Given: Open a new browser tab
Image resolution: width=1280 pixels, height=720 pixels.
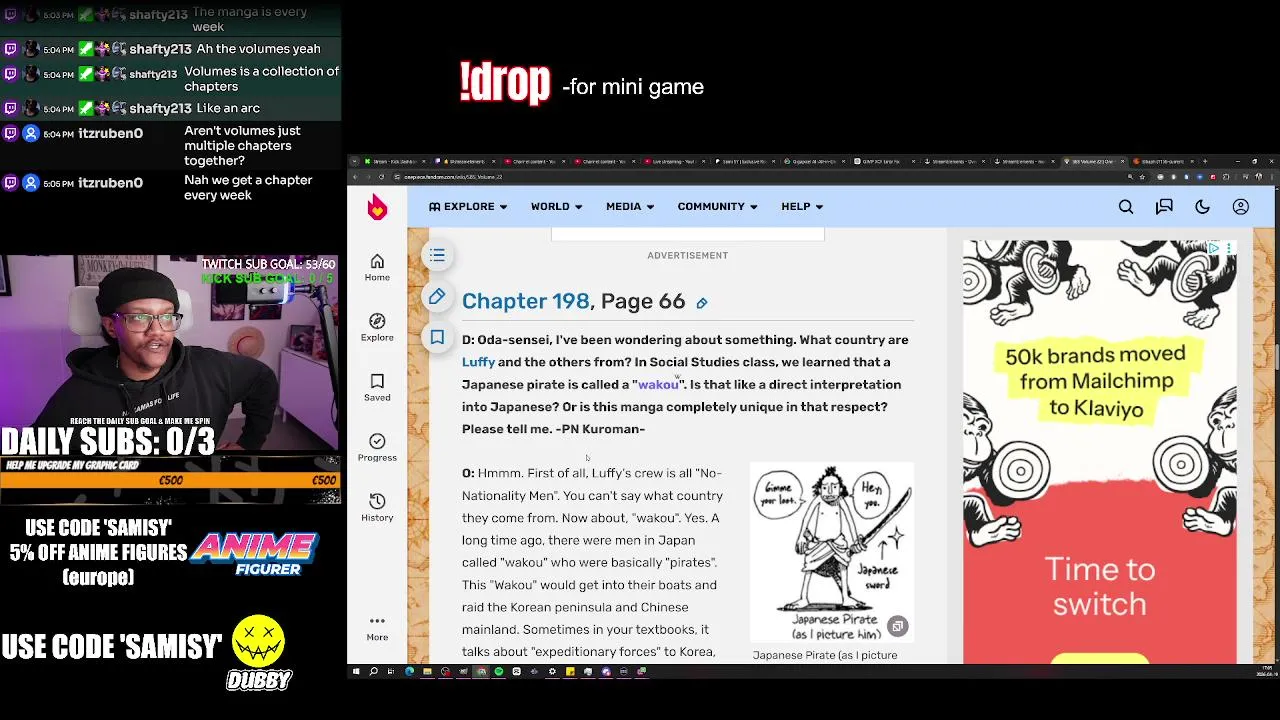Looking at the screenshot, I should pyautogui.click(x=1205, y=161).
